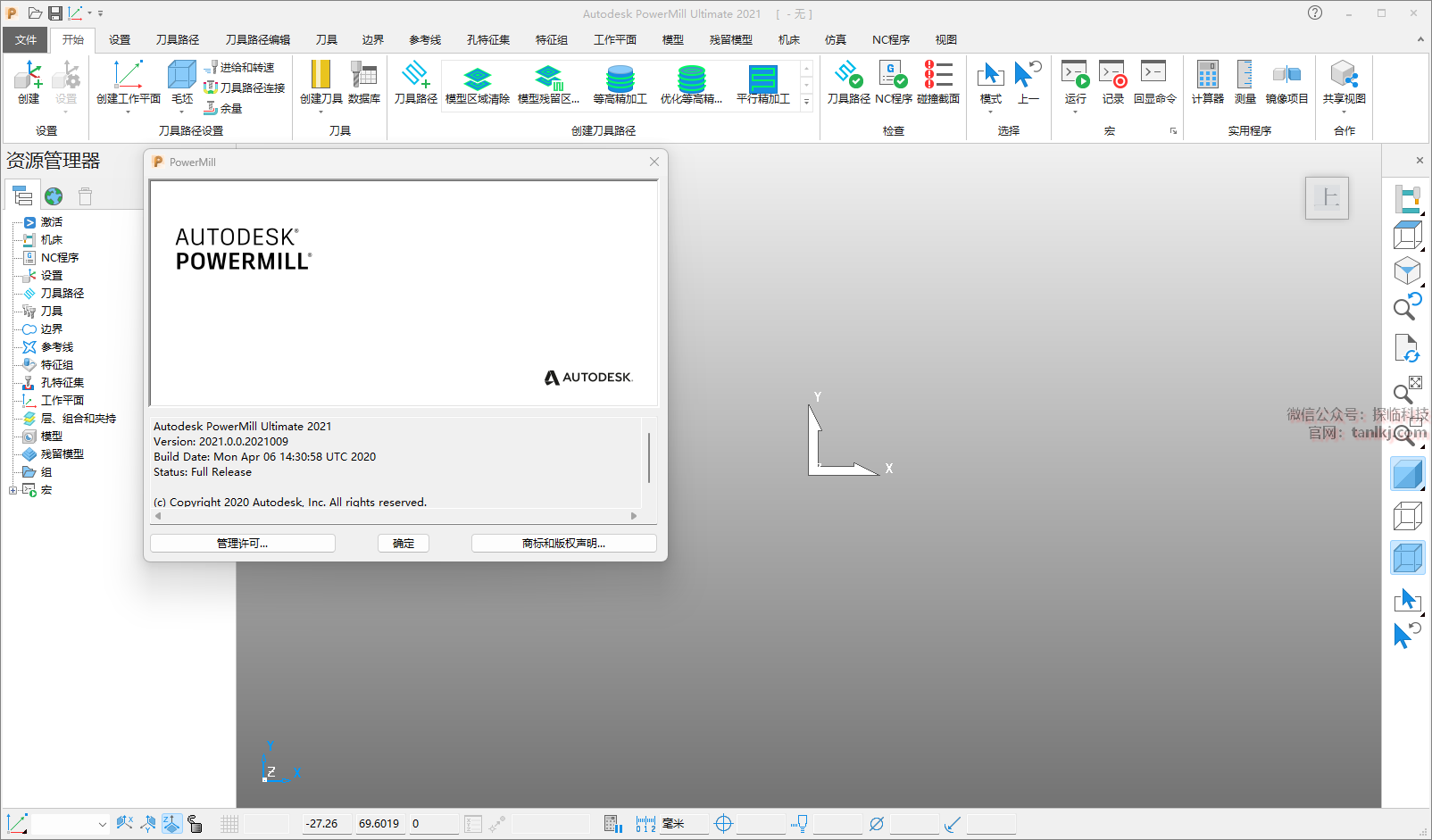Open the File (文件) menu

(26, 40)
